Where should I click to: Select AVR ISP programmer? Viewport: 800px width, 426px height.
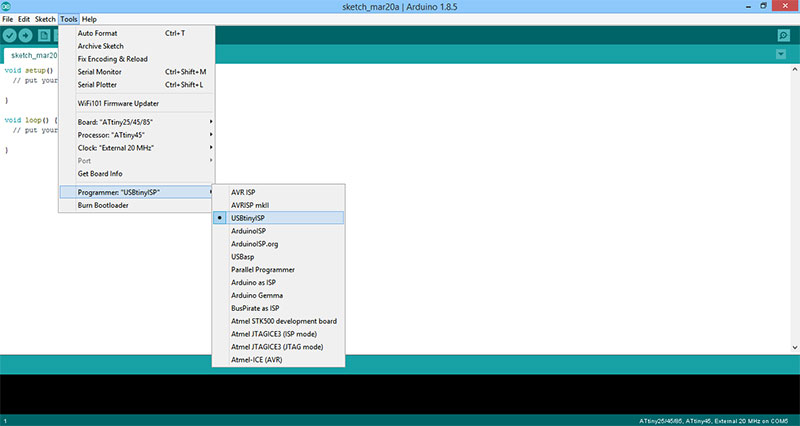[279, 192]
